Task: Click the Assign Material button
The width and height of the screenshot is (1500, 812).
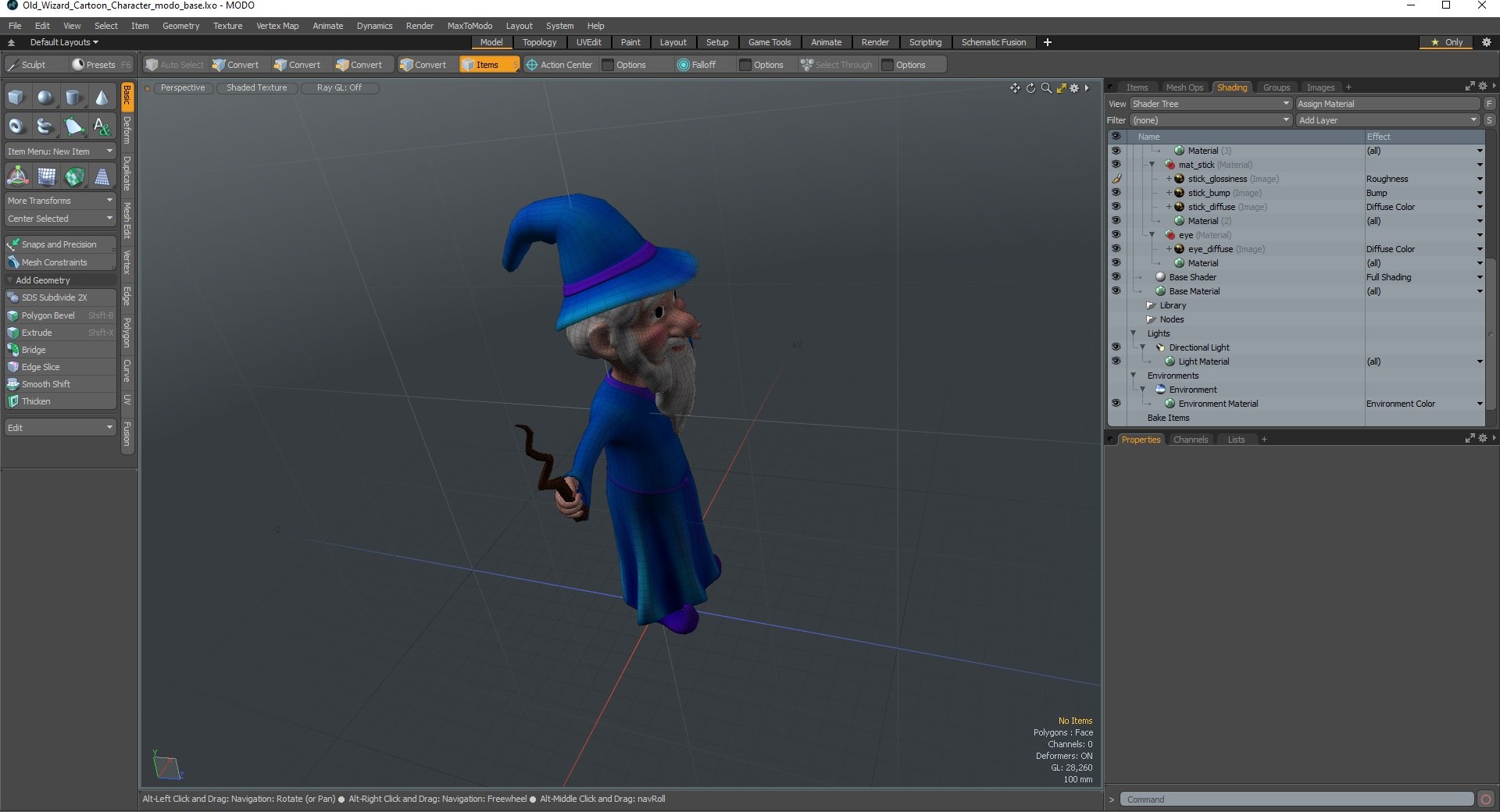Action: [1387, 104]
